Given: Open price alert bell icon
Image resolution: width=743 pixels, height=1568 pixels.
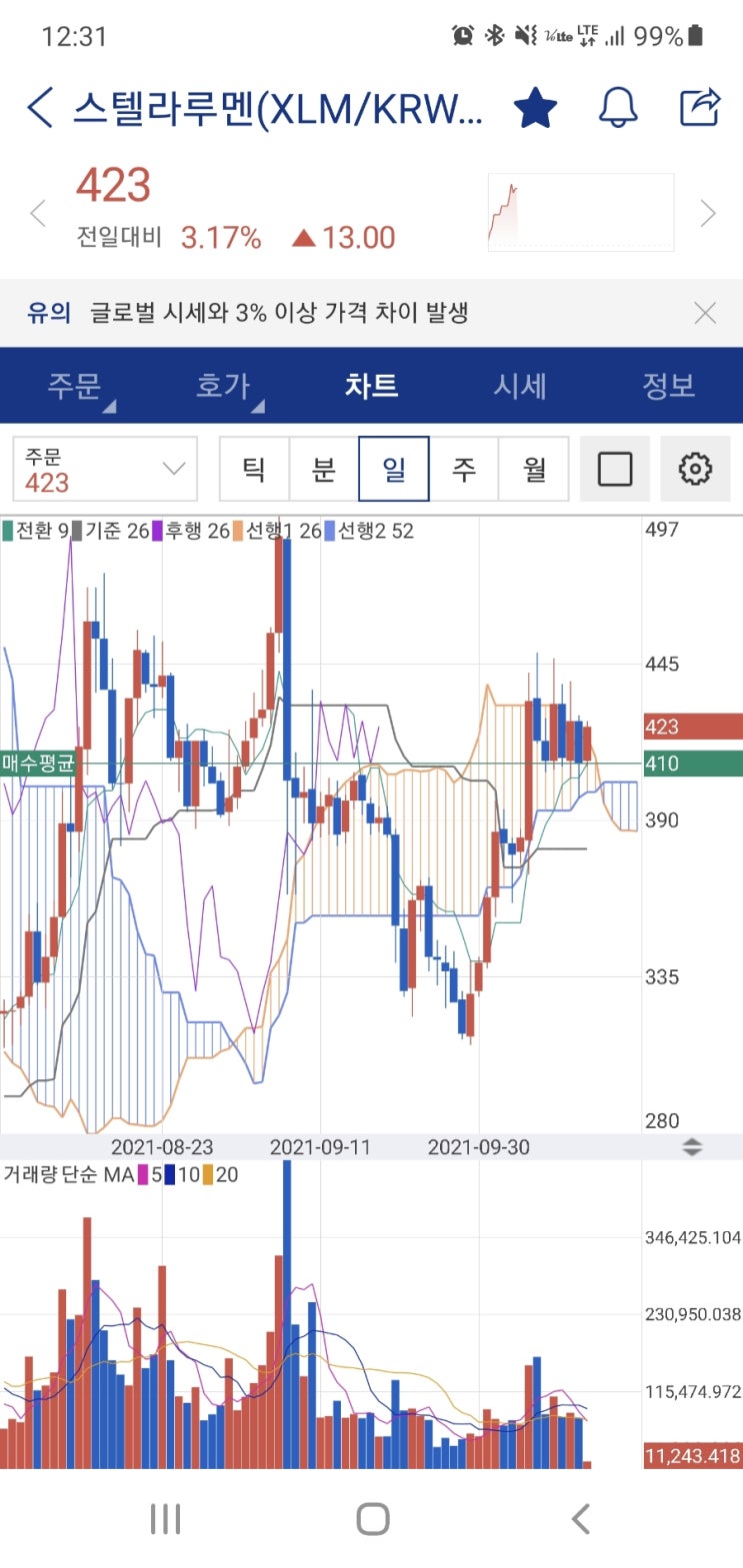Looking at the screenshot, I should (x=618, y=107).
